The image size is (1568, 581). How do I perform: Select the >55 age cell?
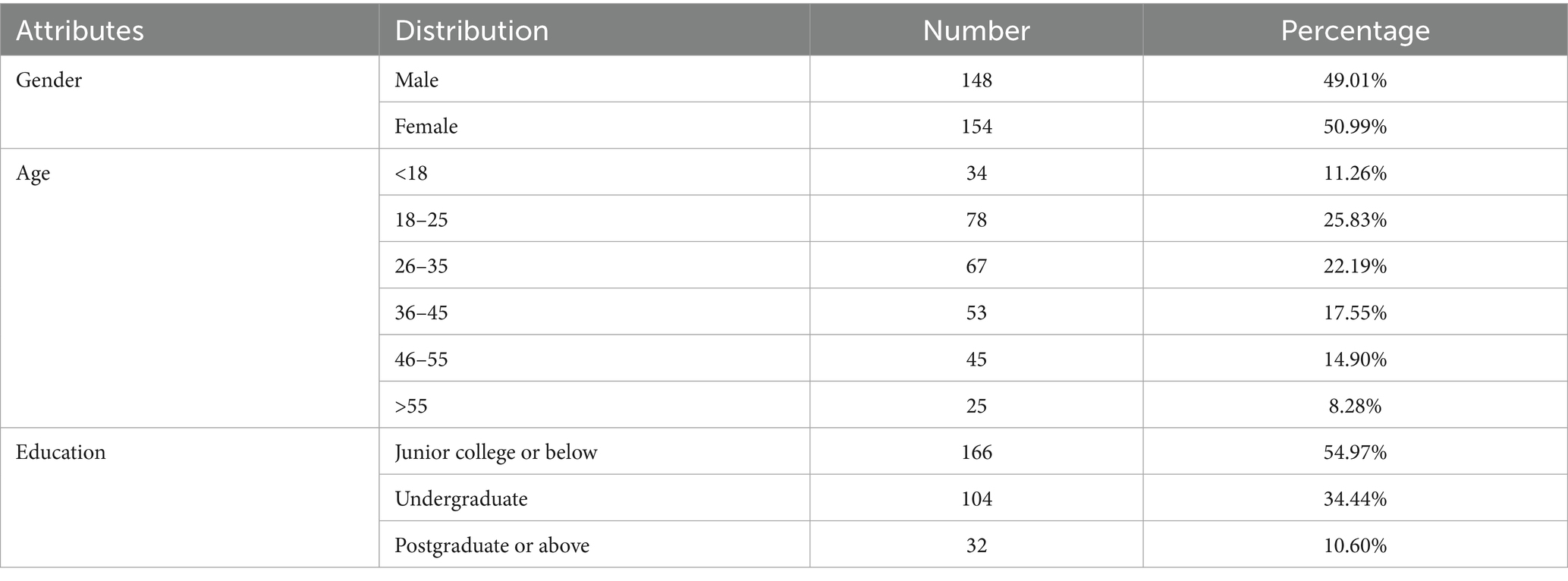[411, 406]
